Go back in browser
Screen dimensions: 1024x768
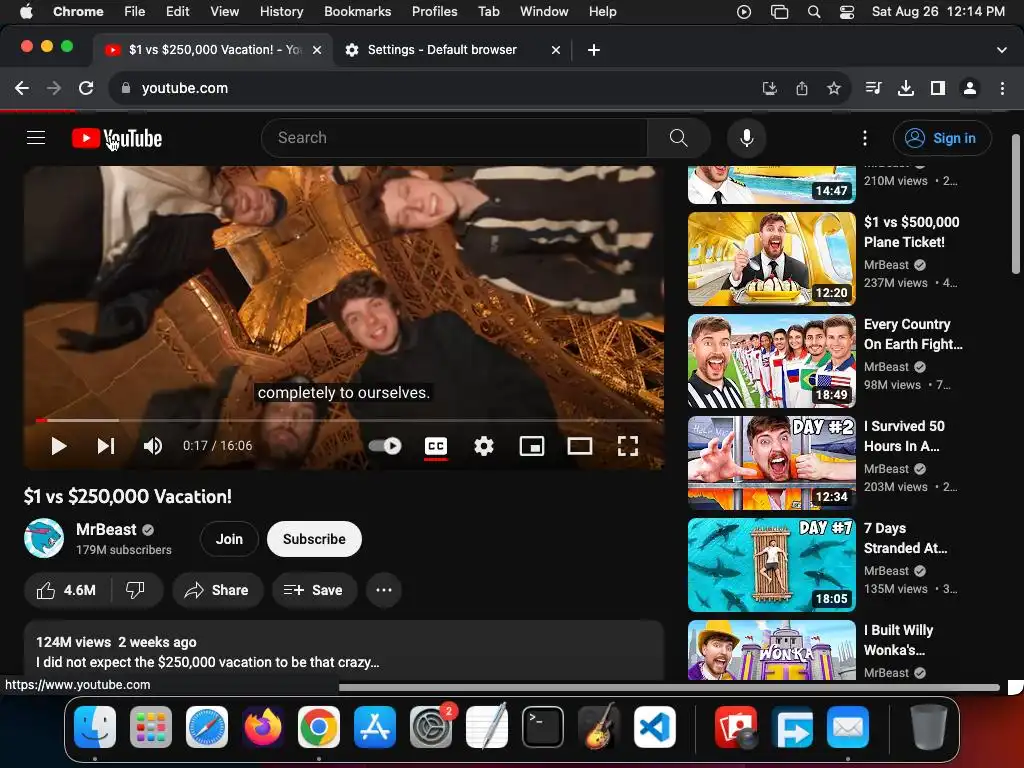coord(22,88)
